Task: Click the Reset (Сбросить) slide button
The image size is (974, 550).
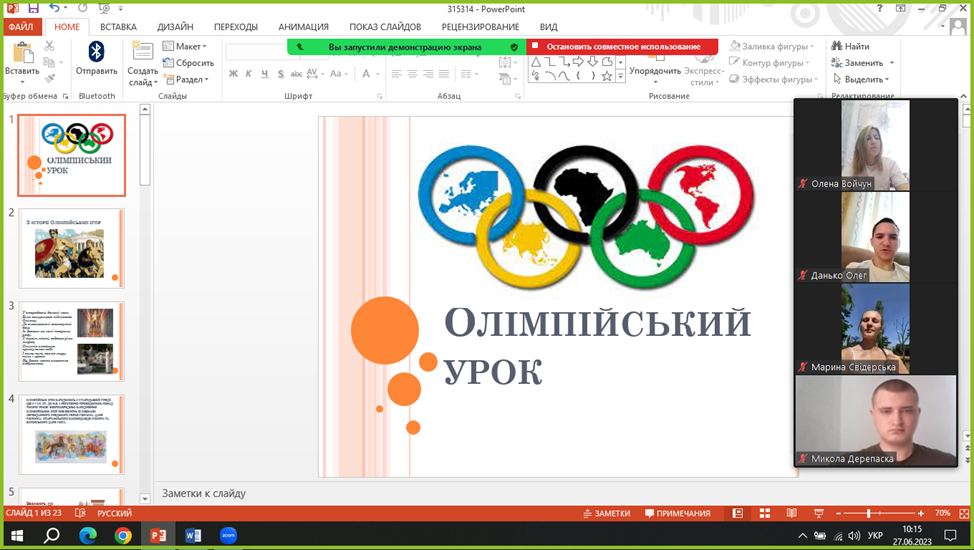Action: click(188, 63)
